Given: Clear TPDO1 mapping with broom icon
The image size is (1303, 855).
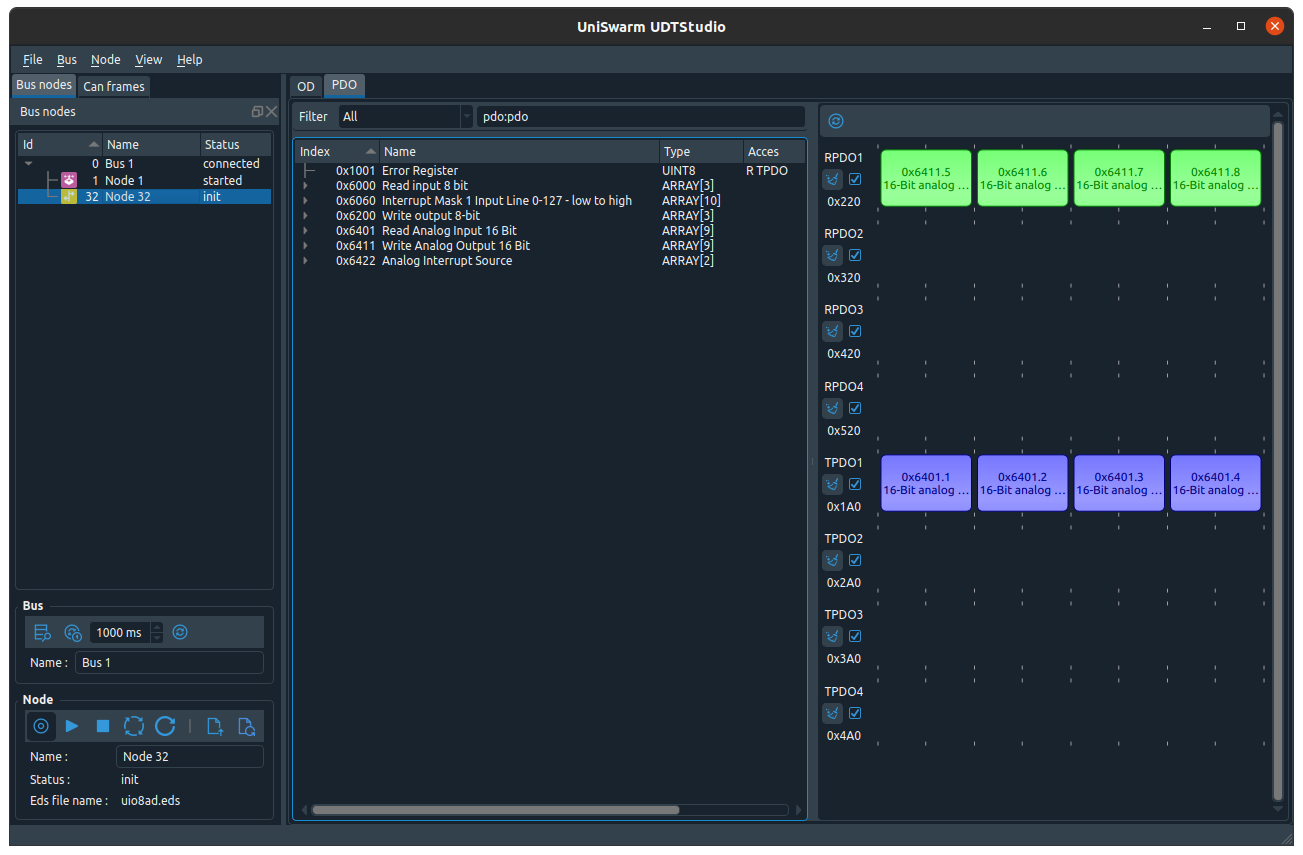Looking at the screenshot, I should (833, 484).
